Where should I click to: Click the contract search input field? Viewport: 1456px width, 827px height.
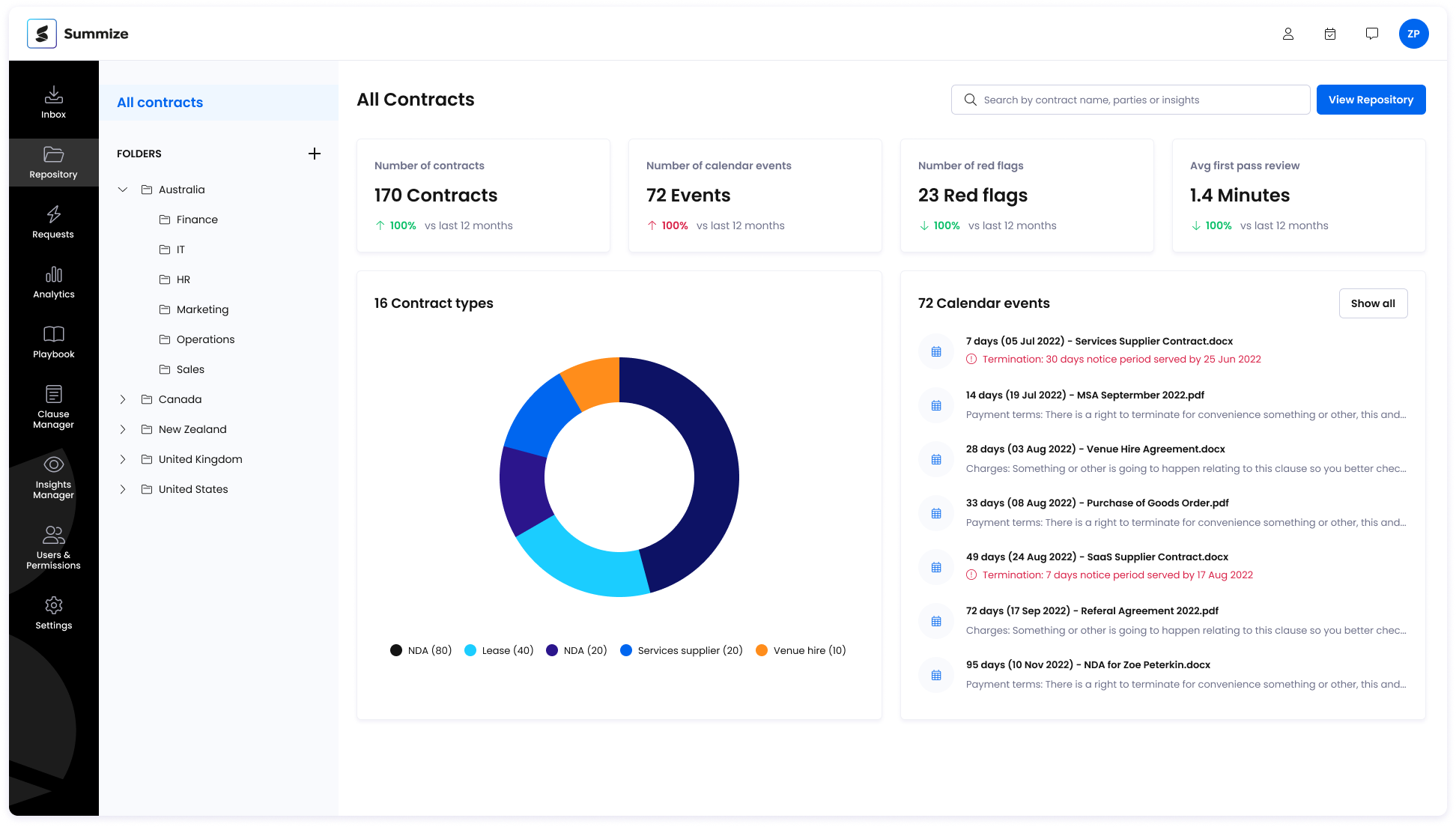(x=1129, y=100)
